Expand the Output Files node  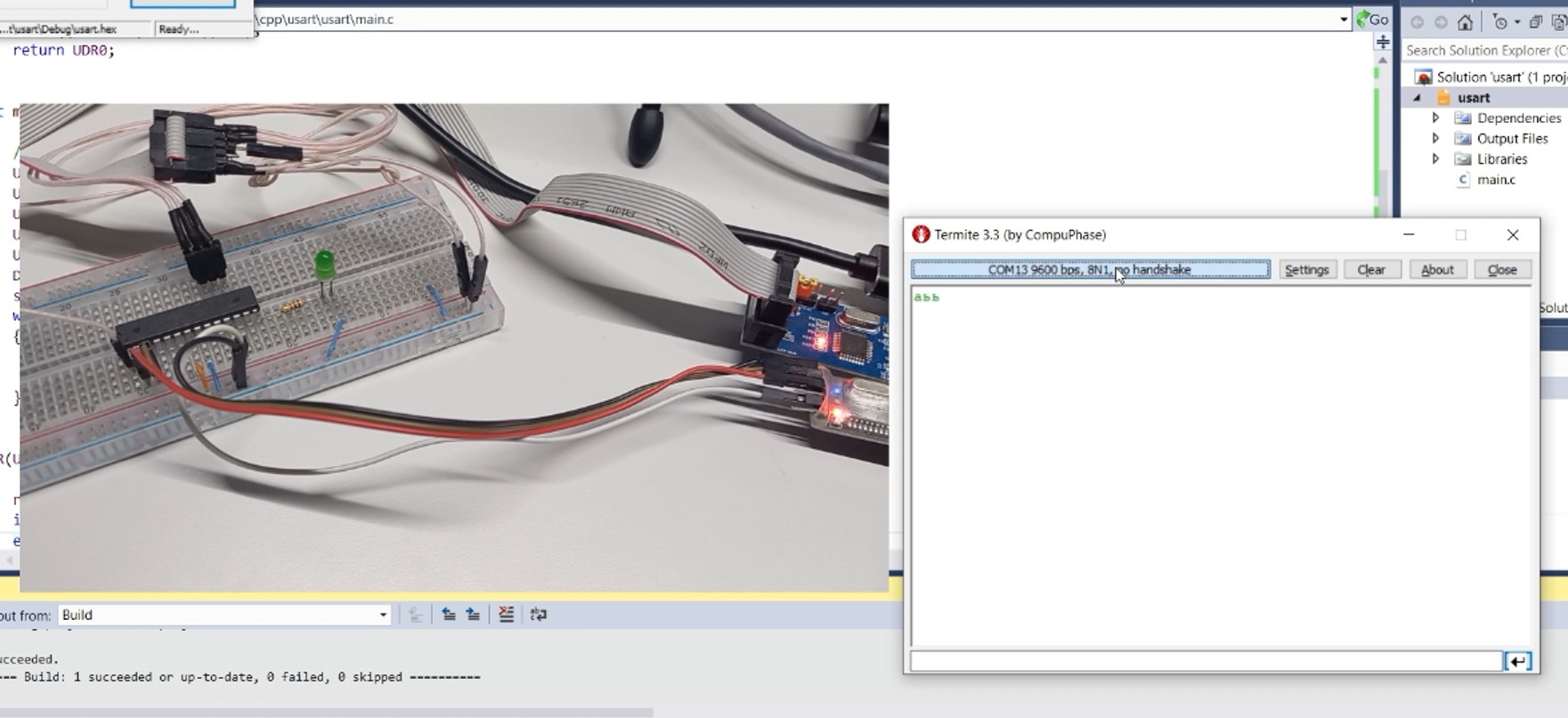(x=1435, y=138)
